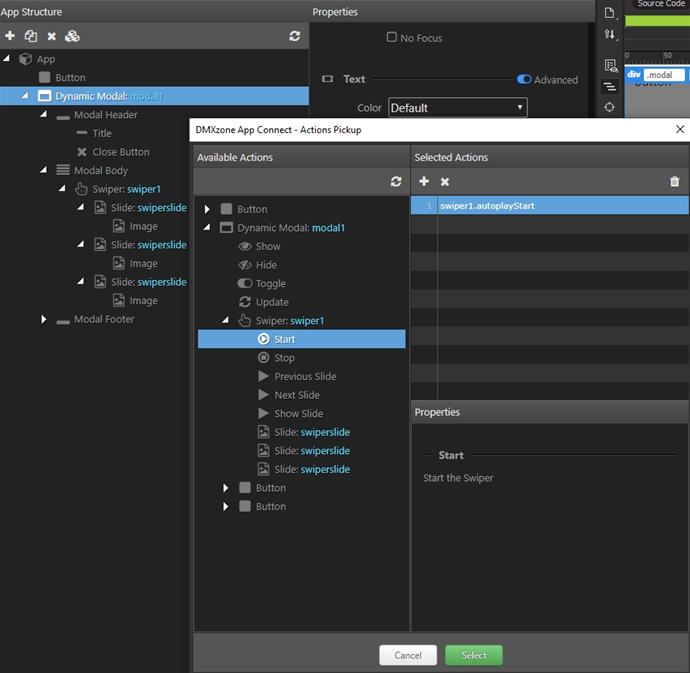Screen dimensions: 690x673
Task: Collapse Dynamic Modal modal1 in App Structure
Action: coord(26,96)
